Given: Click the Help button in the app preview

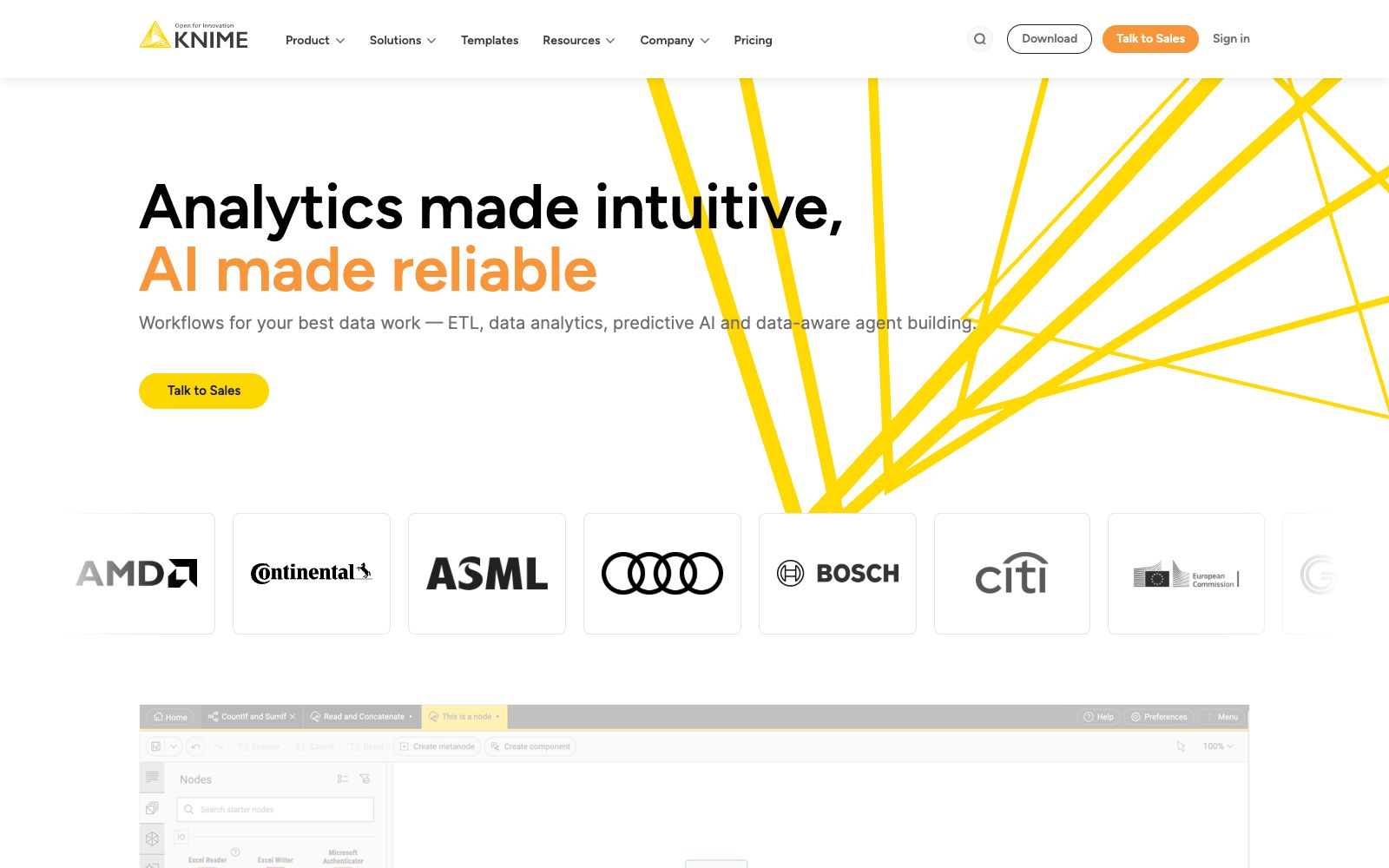Looking at the screenshot, I should click(1098, 717).
